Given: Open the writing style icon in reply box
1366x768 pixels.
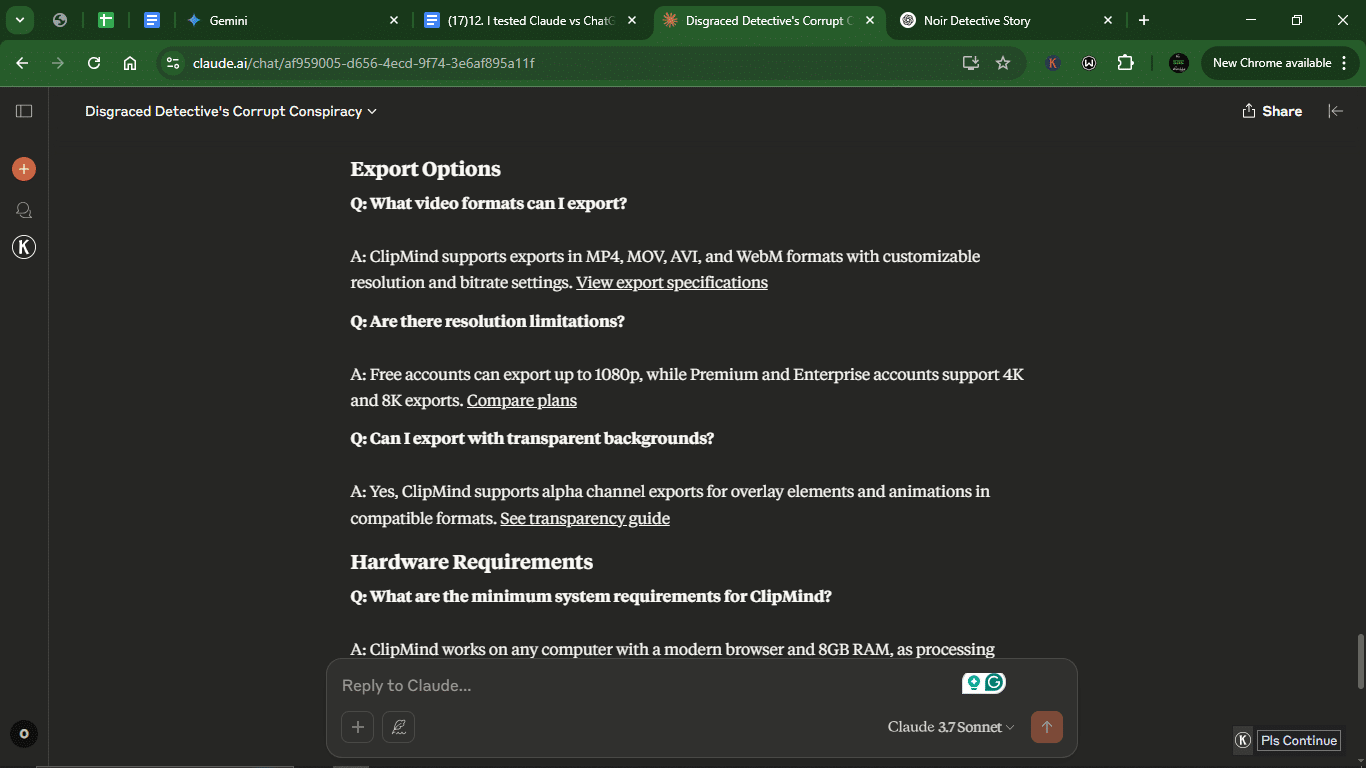Looking at the screenshot, I should pos(398,727).
